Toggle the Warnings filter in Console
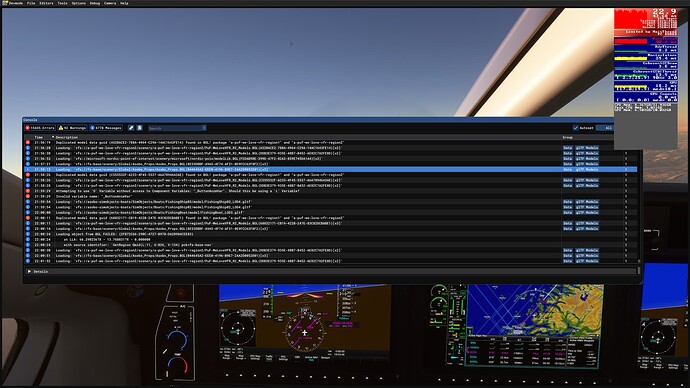 (73, 128)
